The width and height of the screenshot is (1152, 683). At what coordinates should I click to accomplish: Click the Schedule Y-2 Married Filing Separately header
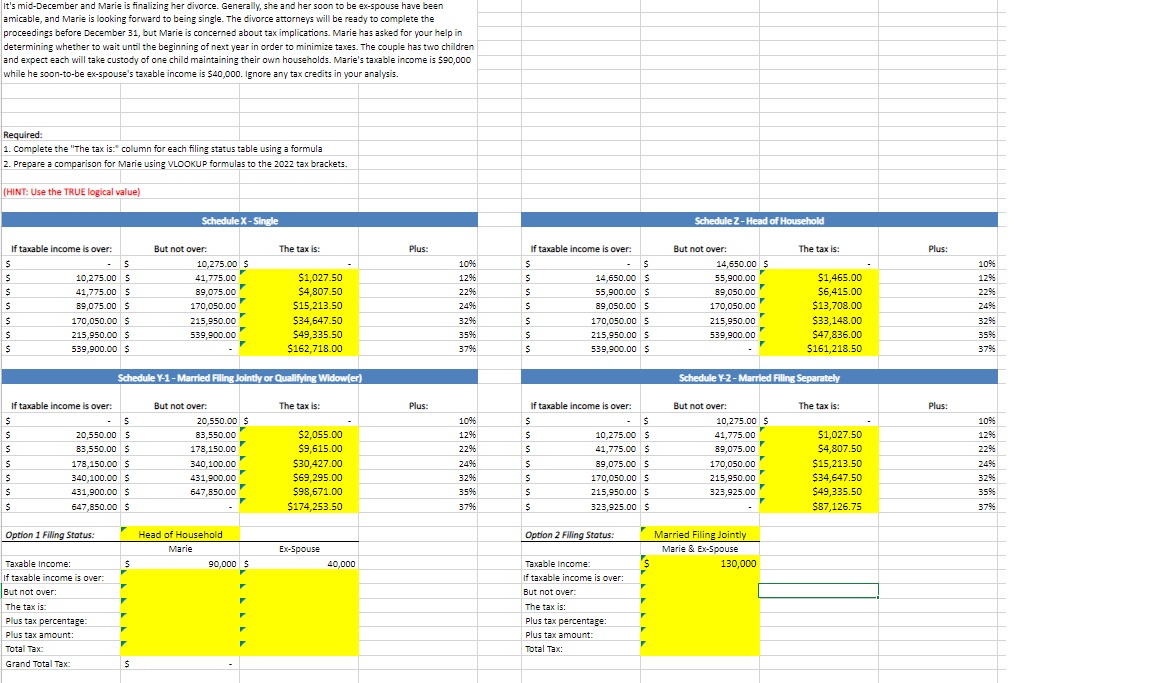(759, 377)
